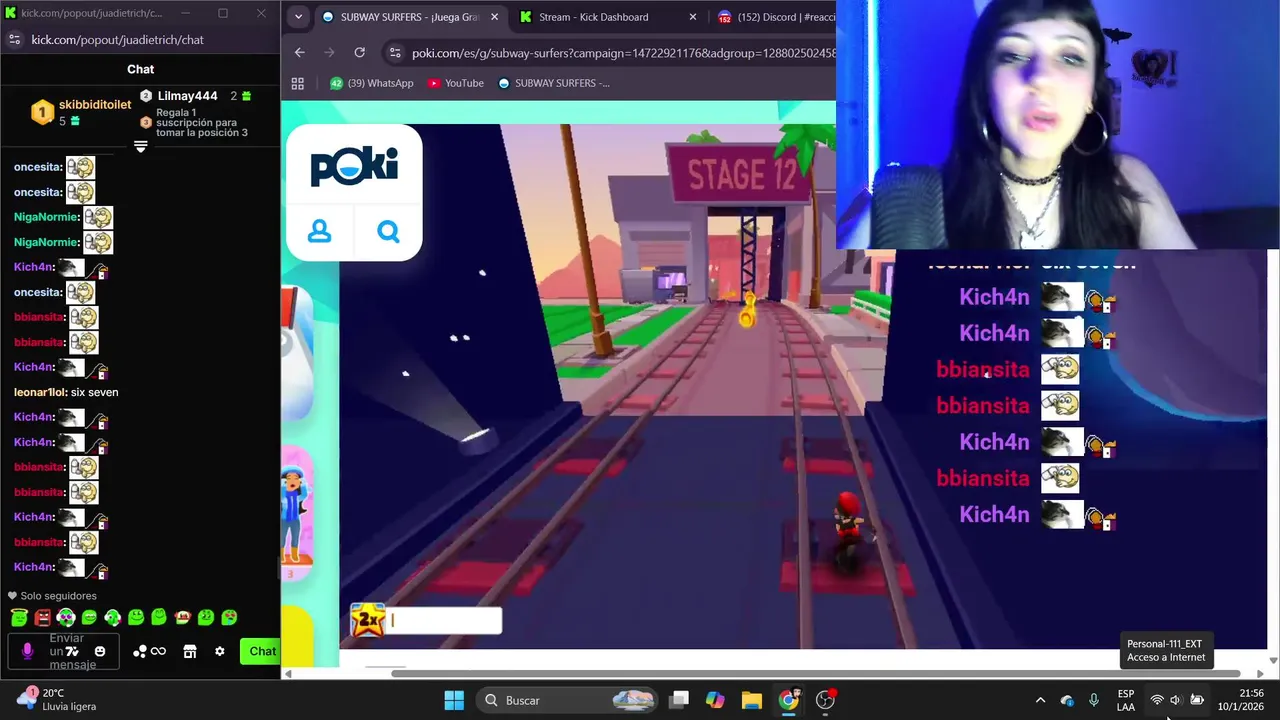Click leonar1lol username in chat
Screen dimensions: 1280x720
tap(40, 392)
